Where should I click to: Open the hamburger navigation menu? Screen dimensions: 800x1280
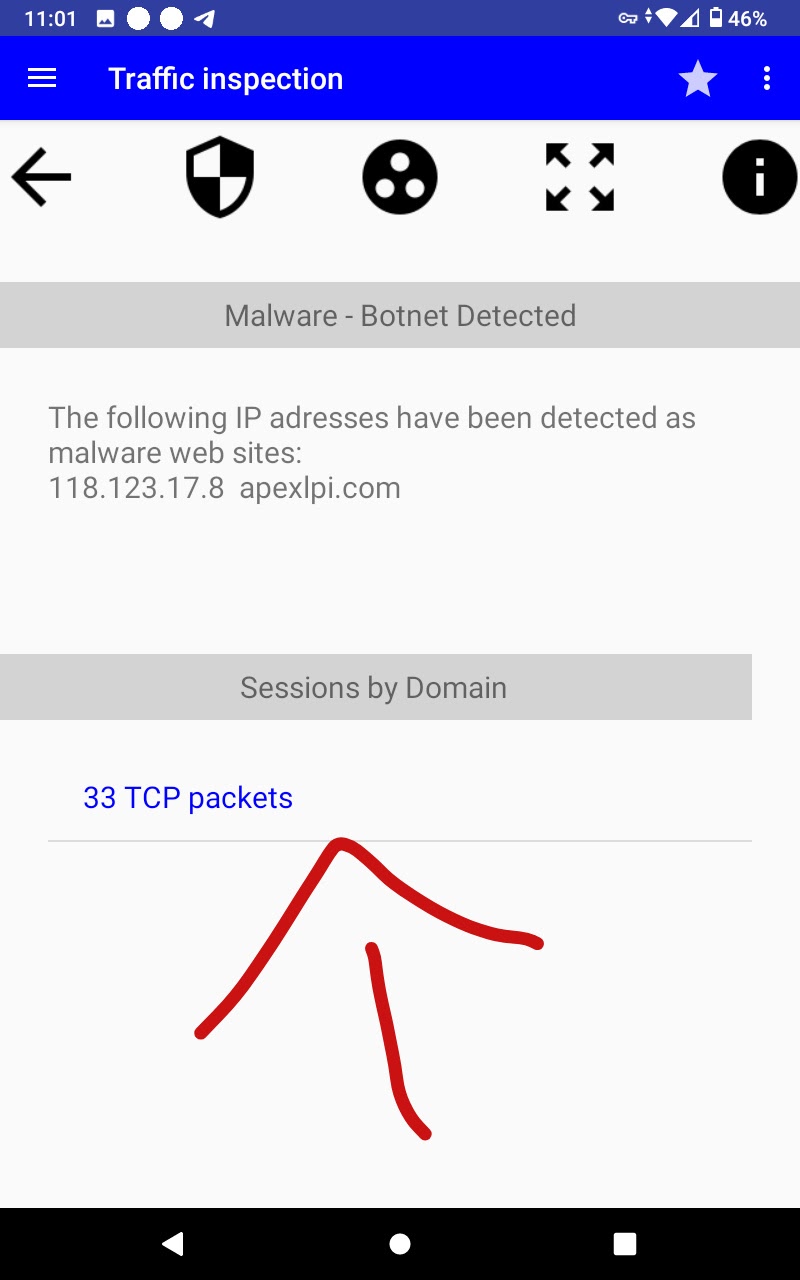42,79
